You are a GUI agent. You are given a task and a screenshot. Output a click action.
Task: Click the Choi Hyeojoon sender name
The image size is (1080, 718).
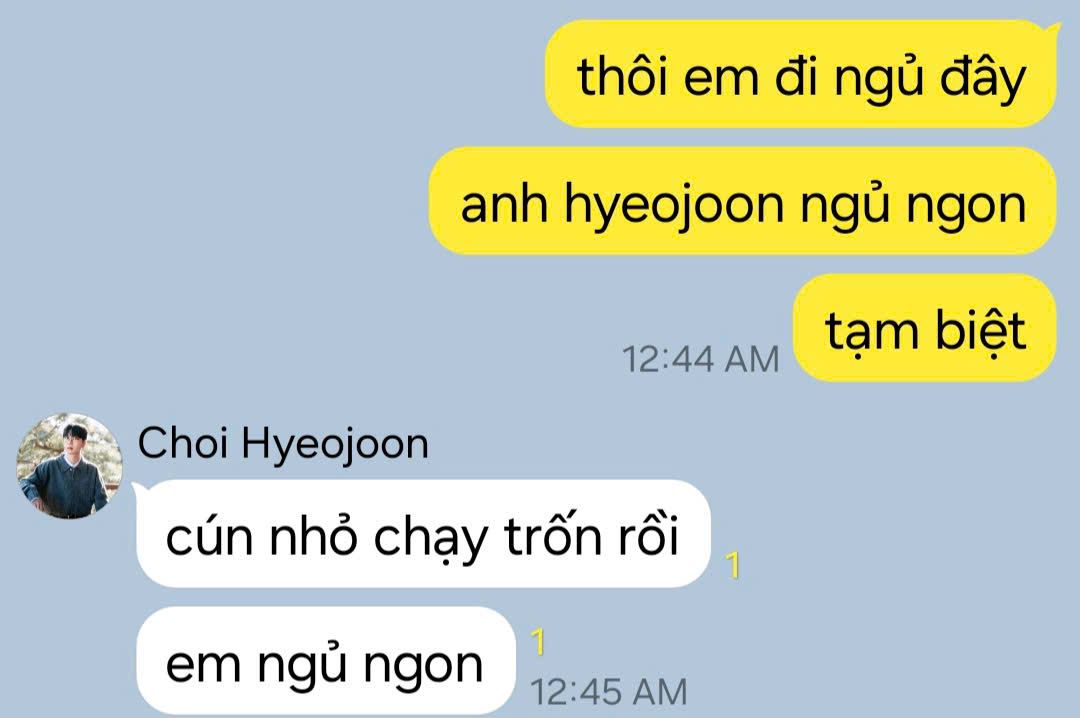coord(283,443)
